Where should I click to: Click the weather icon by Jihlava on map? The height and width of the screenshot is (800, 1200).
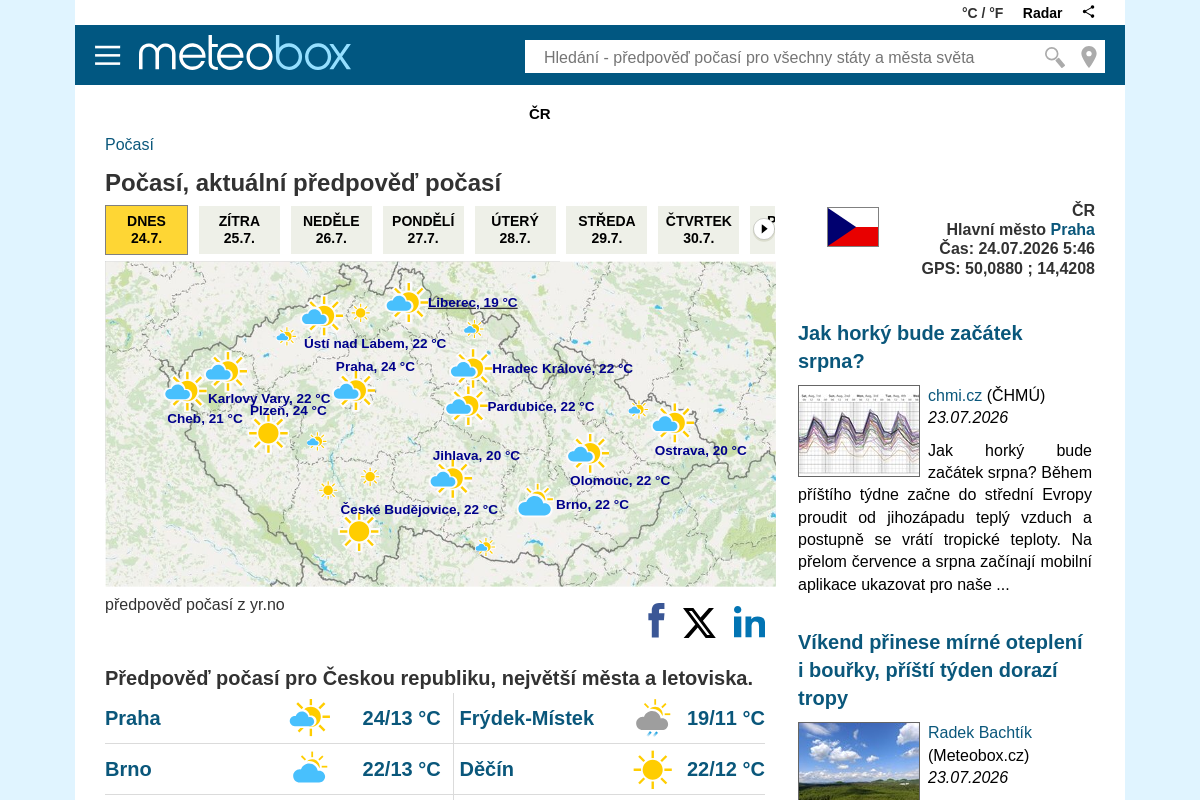(x=451, y=479)
